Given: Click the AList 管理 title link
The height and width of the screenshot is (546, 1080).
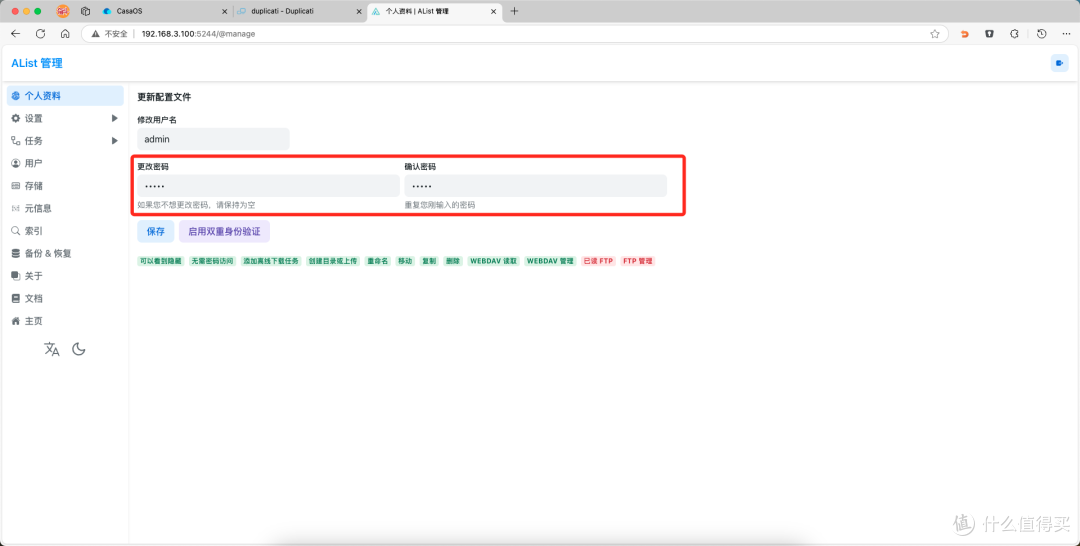Looking at the screenshot, I should [x=37, y=63].
